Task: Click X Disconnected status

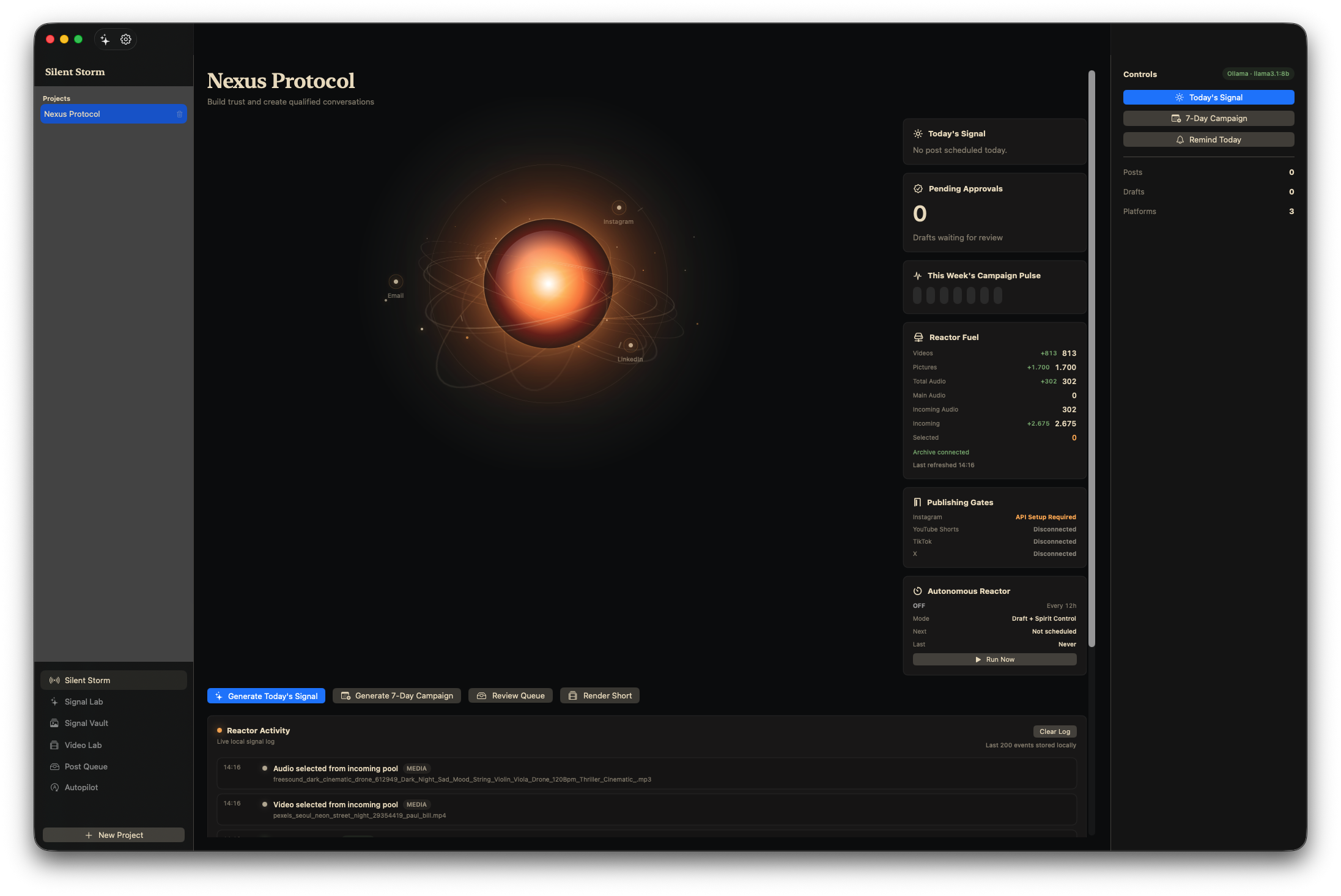Action: (x=1055, y=554)
